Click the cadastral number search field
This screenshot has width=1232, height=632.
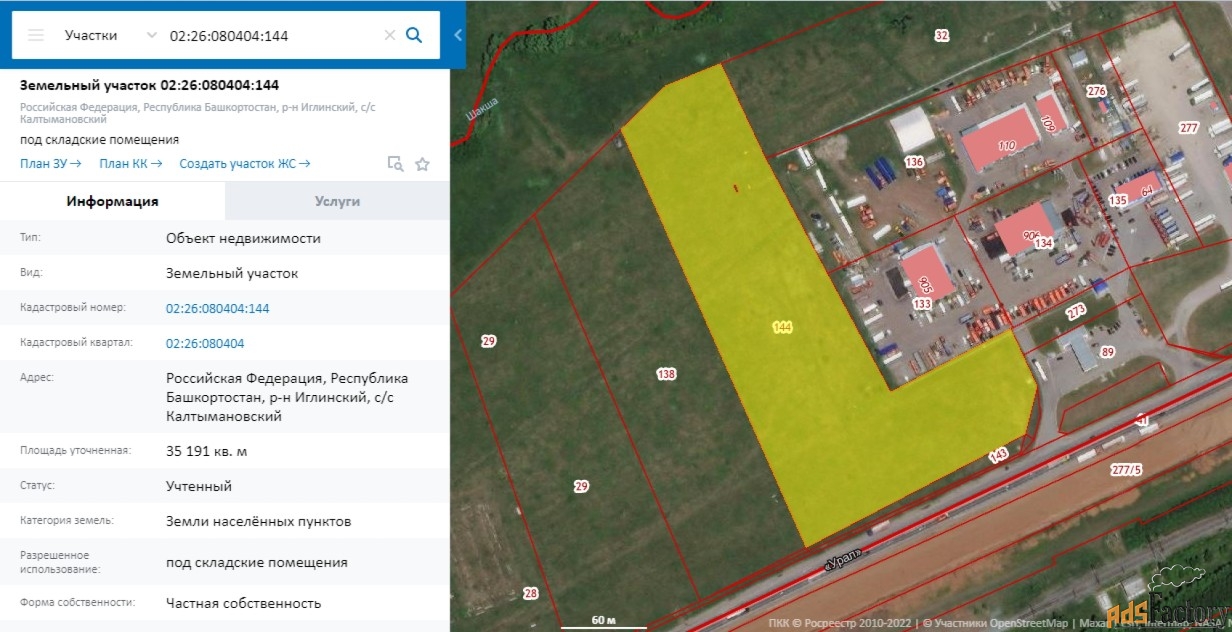[x=270, y=35]
